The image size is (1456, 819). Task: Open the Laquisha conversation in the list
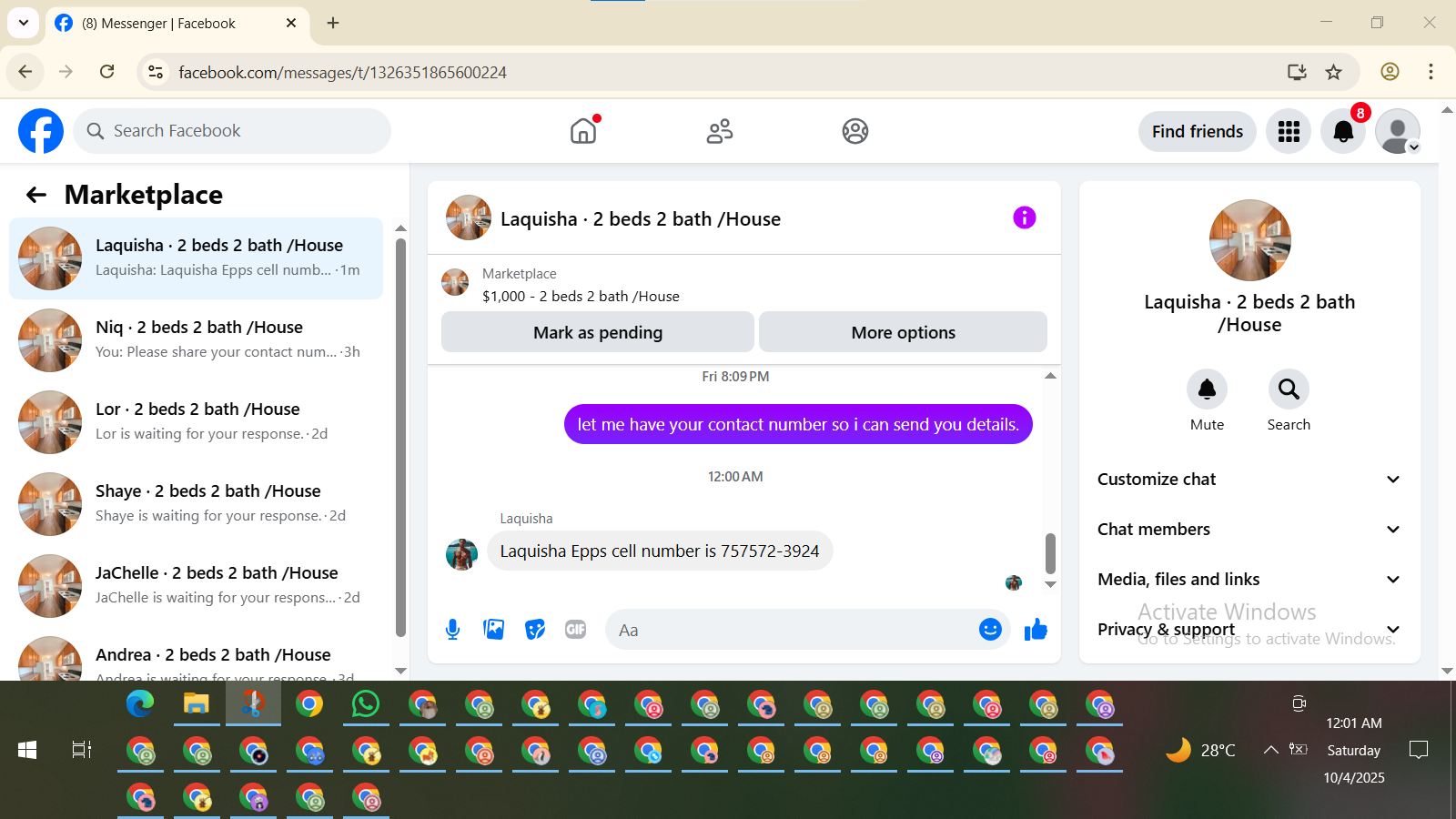tap(196, 258)
